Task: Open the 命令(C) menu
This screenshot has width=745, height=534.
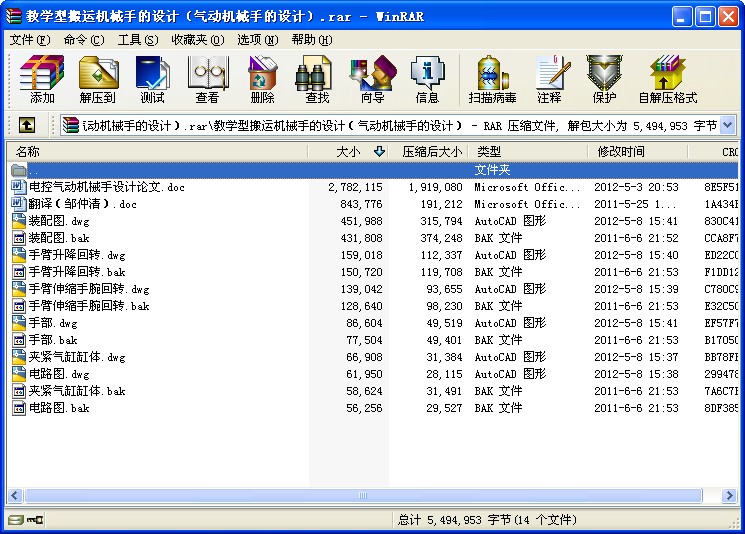Action: pyautogui.click(x=84, y=40)
